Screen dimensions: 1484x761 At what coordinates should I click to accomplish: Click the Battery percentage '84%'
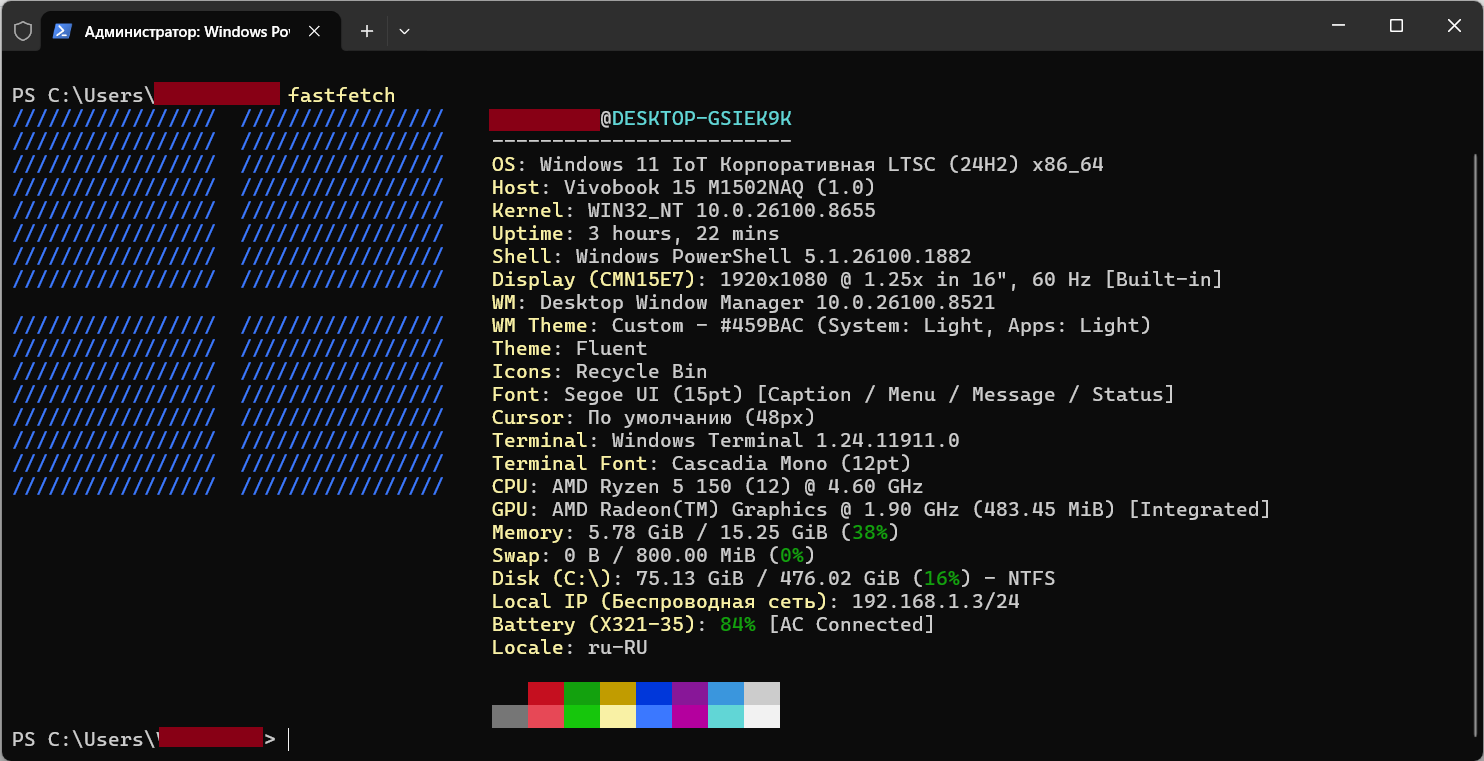(738, 624)
